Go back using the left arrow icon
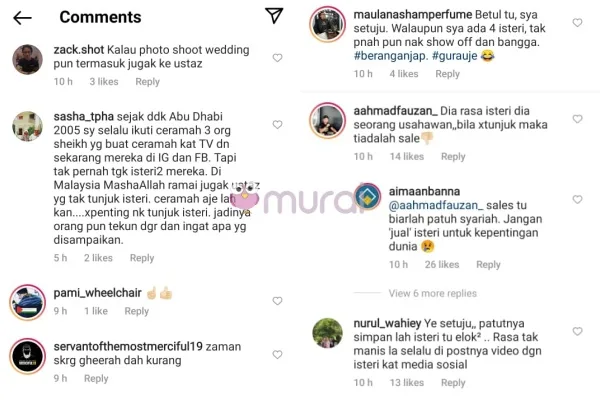Screen dimensions: 600x400 coord(22,18)
